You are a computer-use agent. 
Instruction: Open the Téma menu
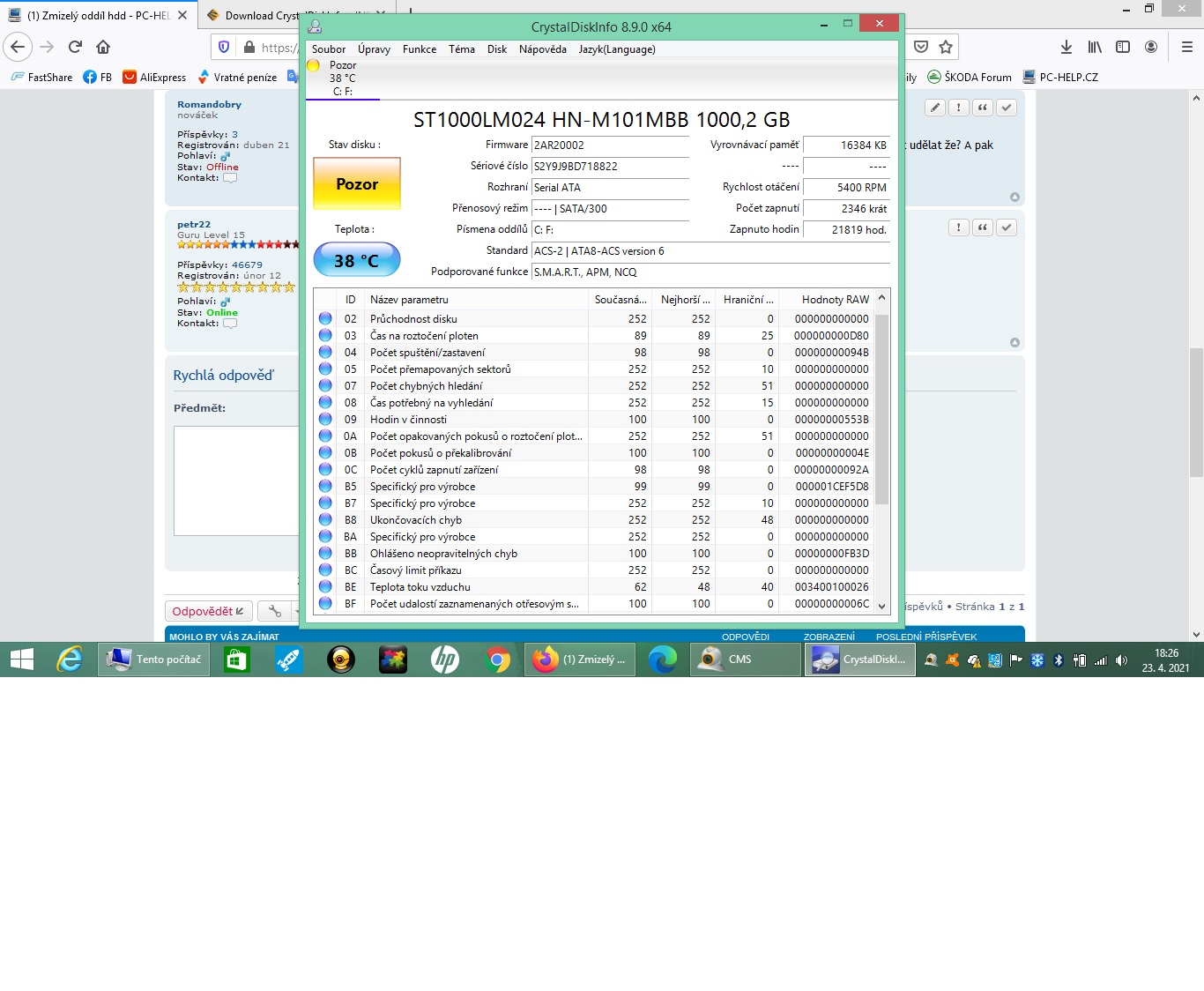pyautogui.click(x=462, y=49)
